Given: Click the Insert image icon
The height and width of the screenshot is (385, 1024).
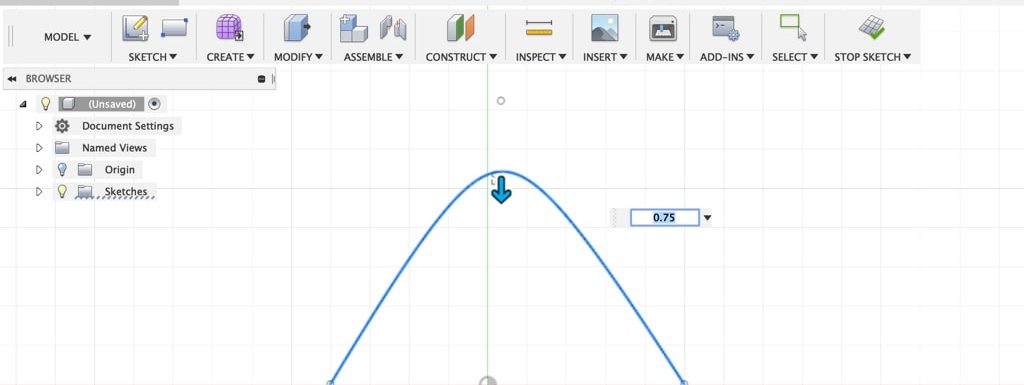Looking at the screenshot, I should [x=604, y=28].
